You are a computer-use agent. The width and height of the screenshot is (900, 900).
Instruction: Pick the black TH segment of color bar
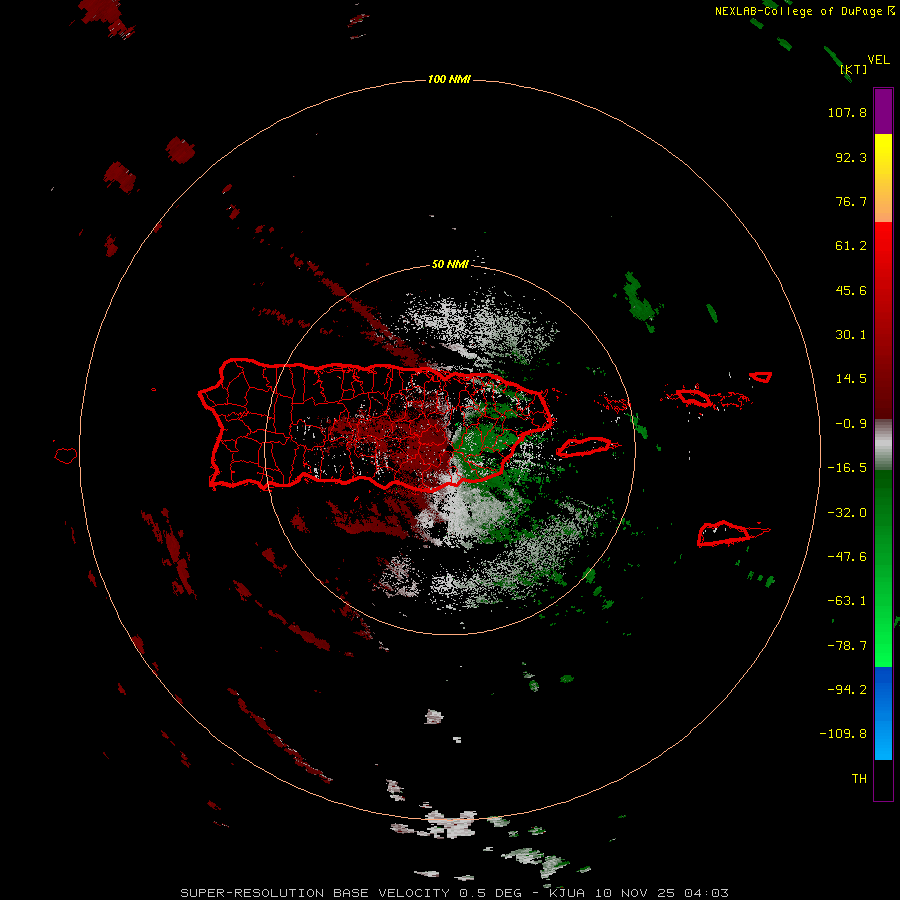883,779
